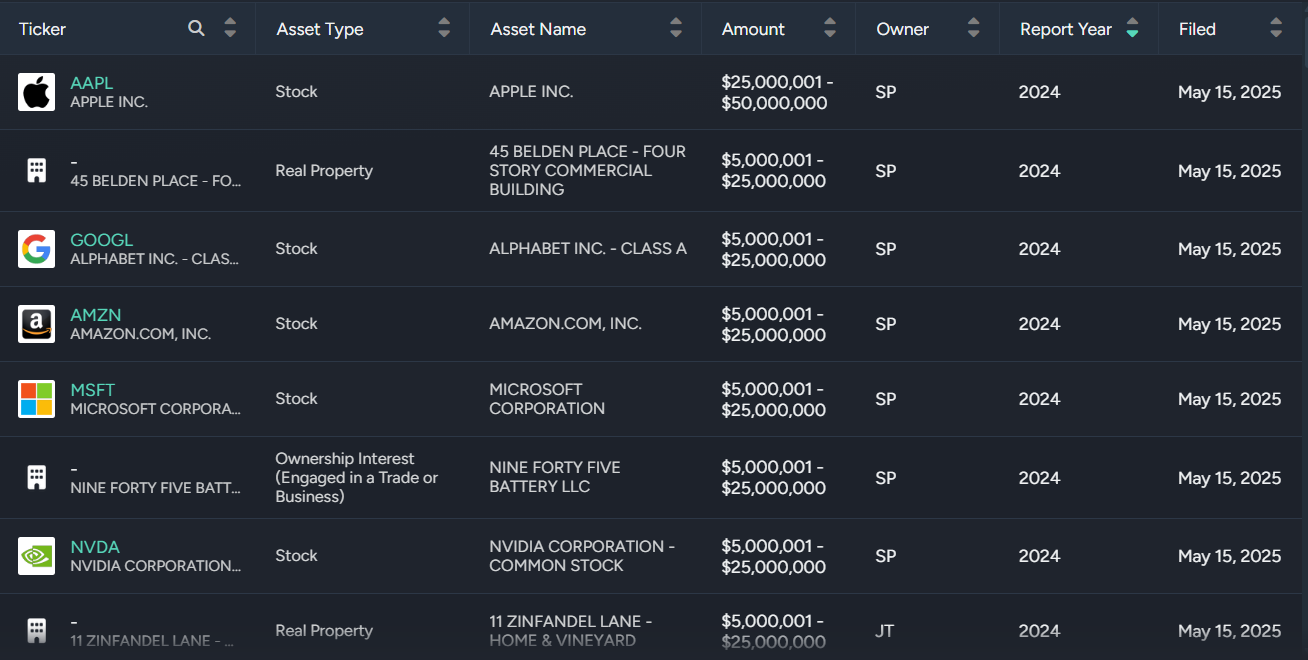Screen dimensions: 1308x660
Task: Click the Apple logo icon
Action: click(x=36, y=92)
